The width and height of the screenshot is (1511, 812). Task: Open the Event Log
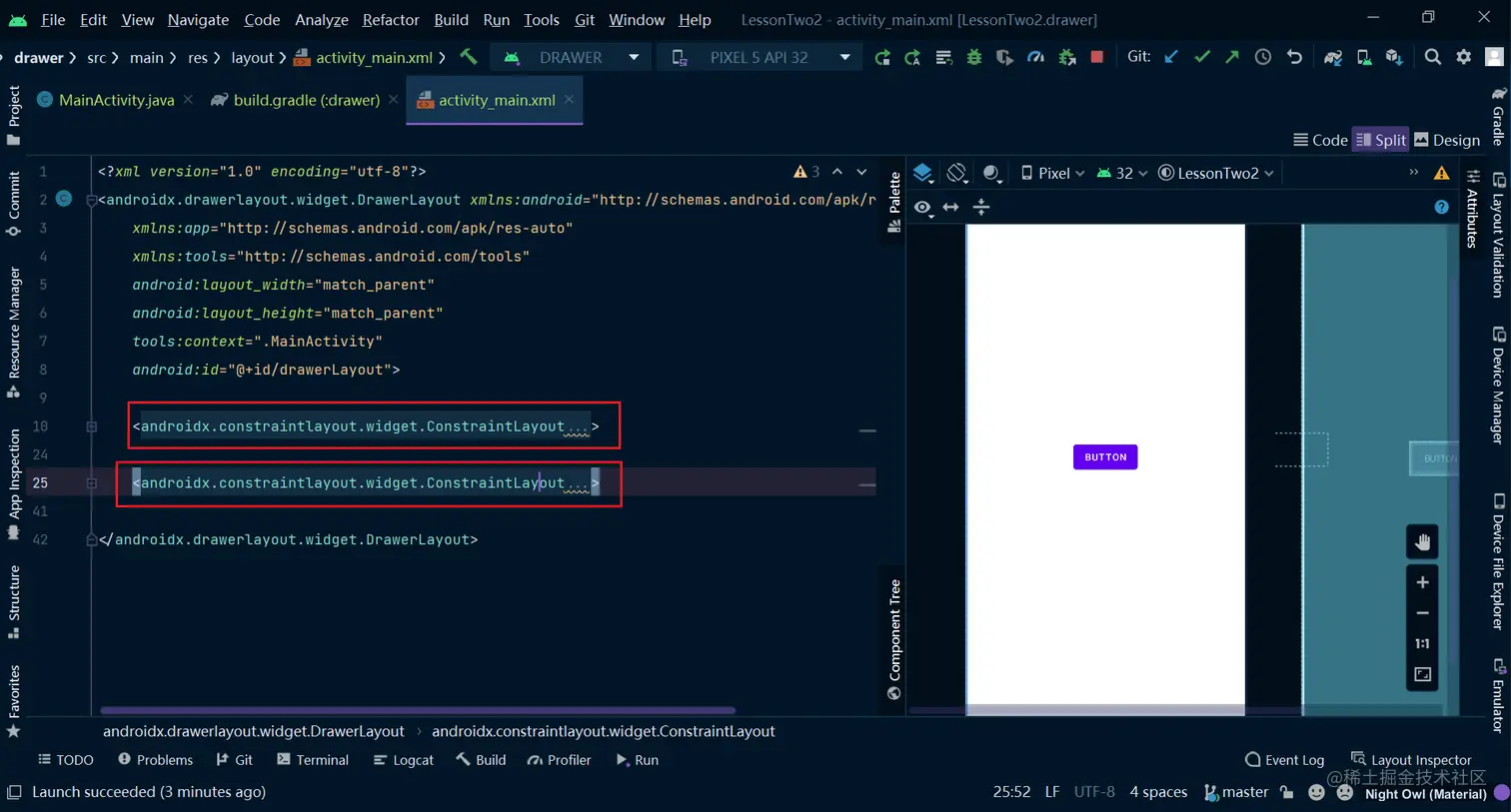pyautogui.click(x=1285, y=760)
